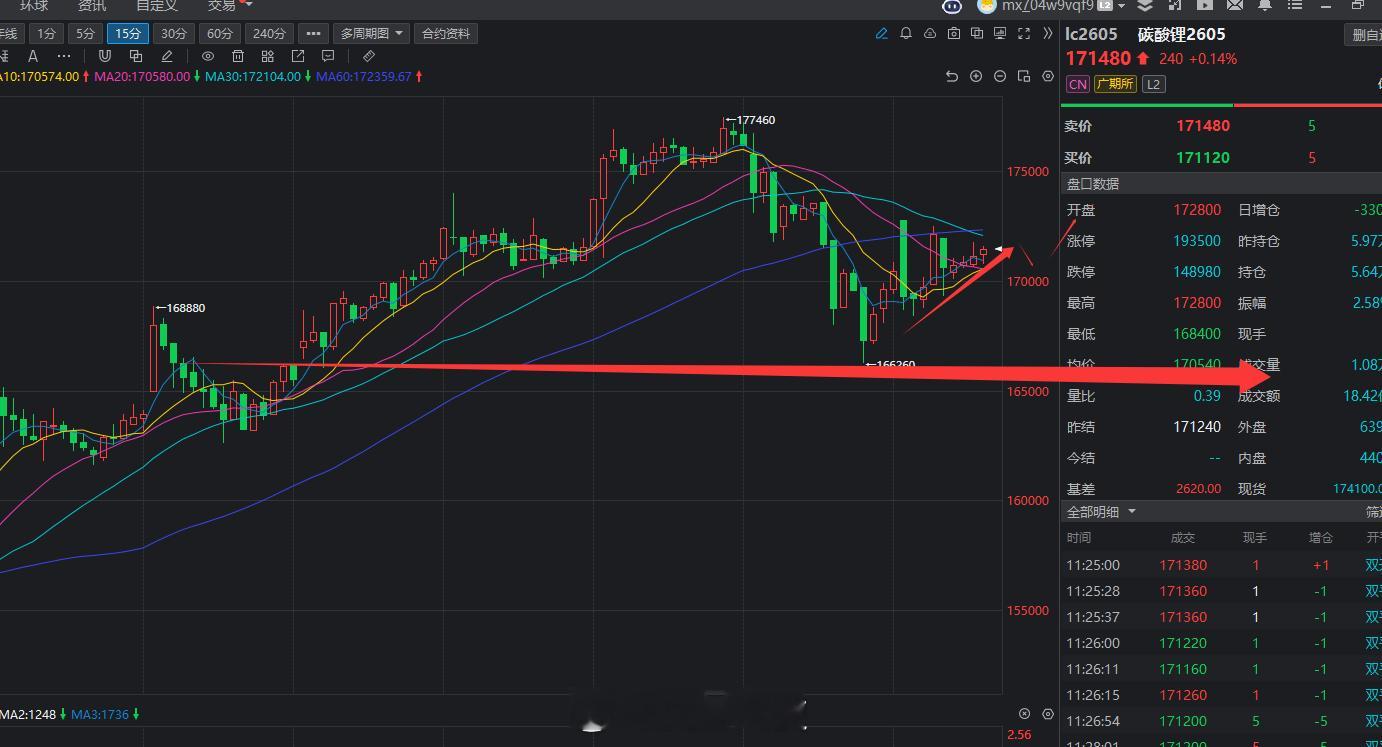Zoom out the chart with the minus icon

pyautogui.click(x=1000, y=76)
